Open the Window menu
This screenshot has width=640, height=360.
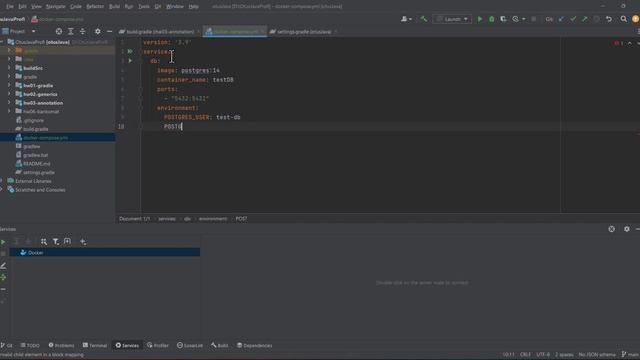(x=175, y=6)
